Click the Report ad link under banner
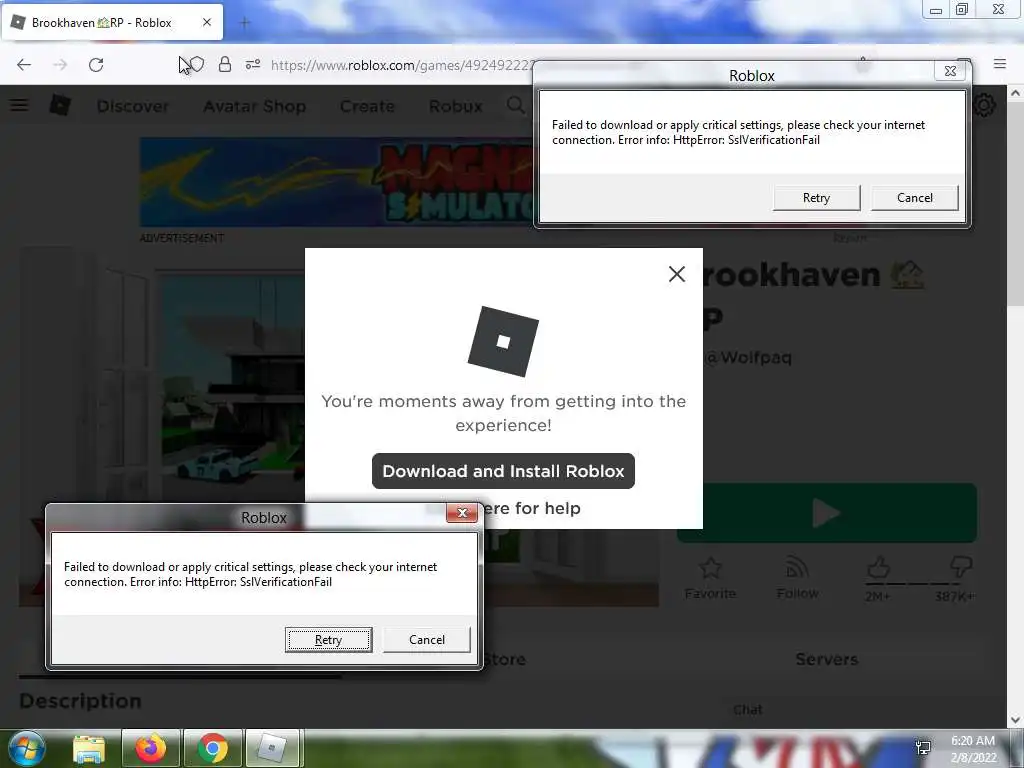The image size is (1024, 768). pos(849,238)
